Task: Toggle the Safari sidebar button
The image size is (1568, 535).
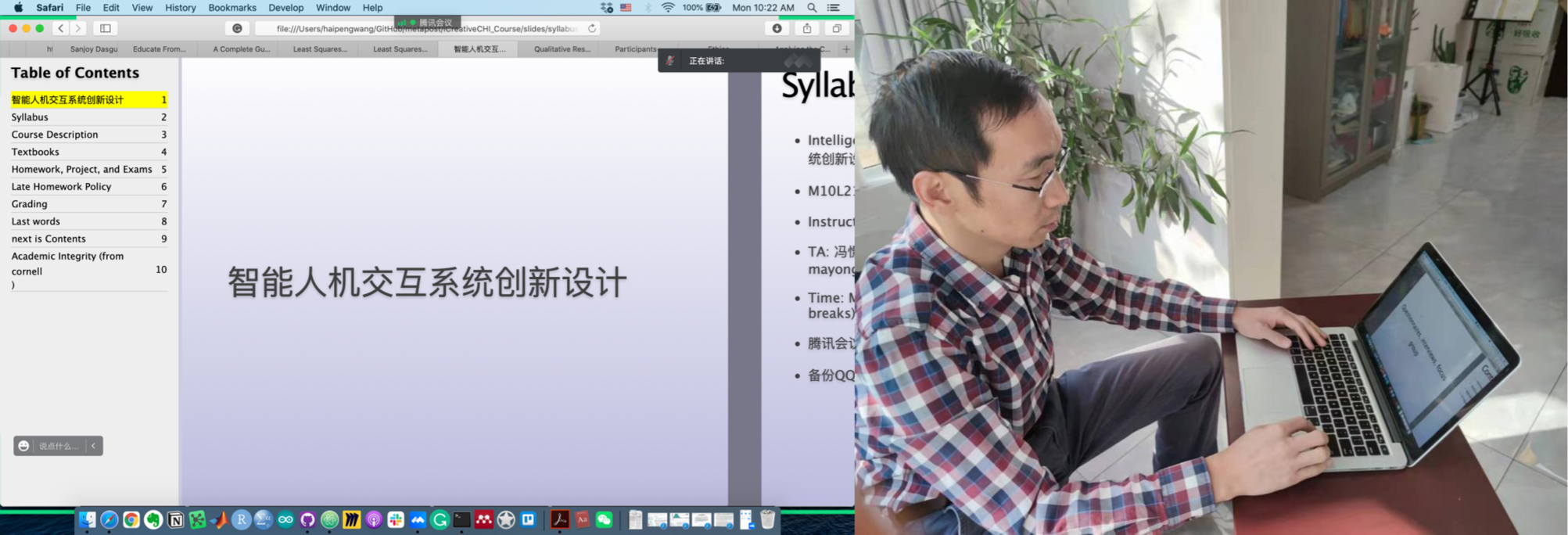Action: coord(106,28)
